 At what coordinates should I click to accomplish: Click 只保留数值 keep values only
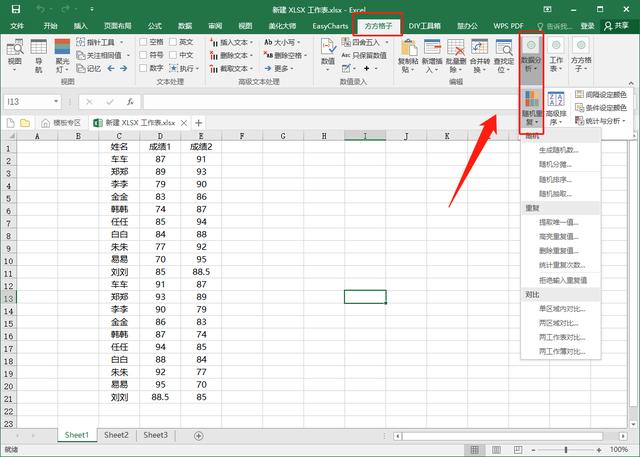point(364,55)
